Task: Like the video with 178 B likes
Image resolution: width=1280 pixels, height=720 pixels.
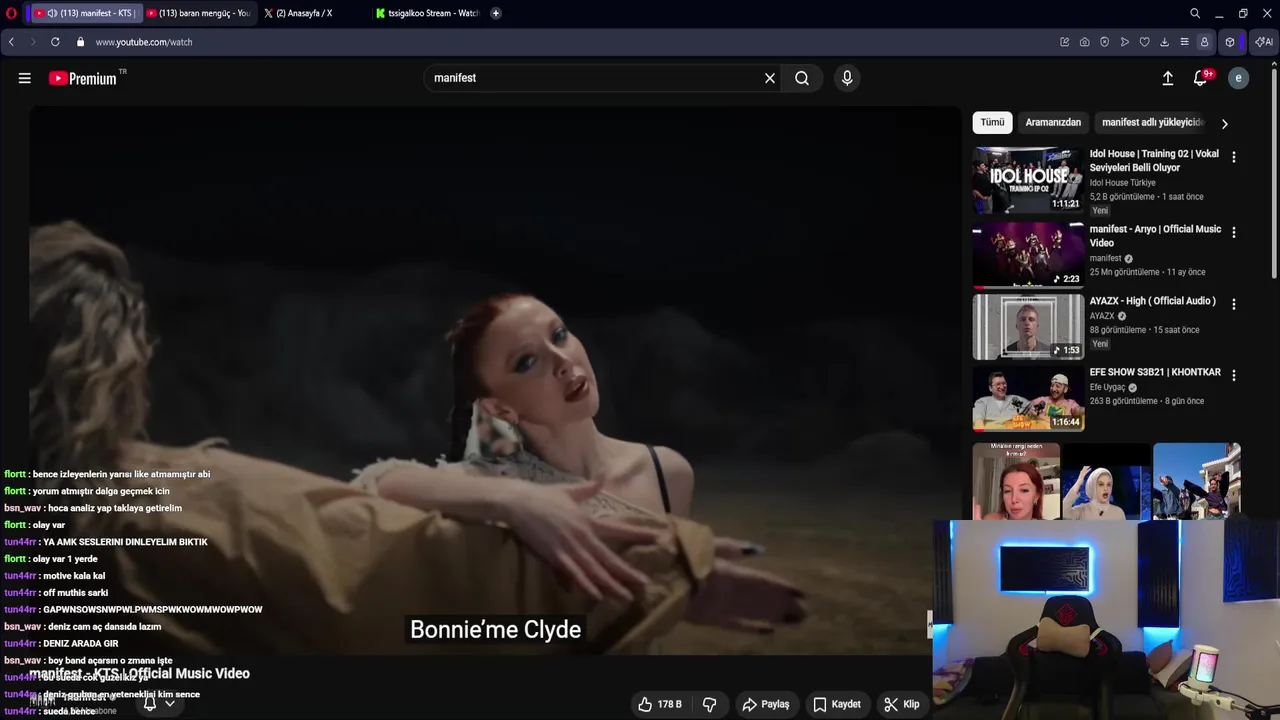Action: tap(661, 704)
